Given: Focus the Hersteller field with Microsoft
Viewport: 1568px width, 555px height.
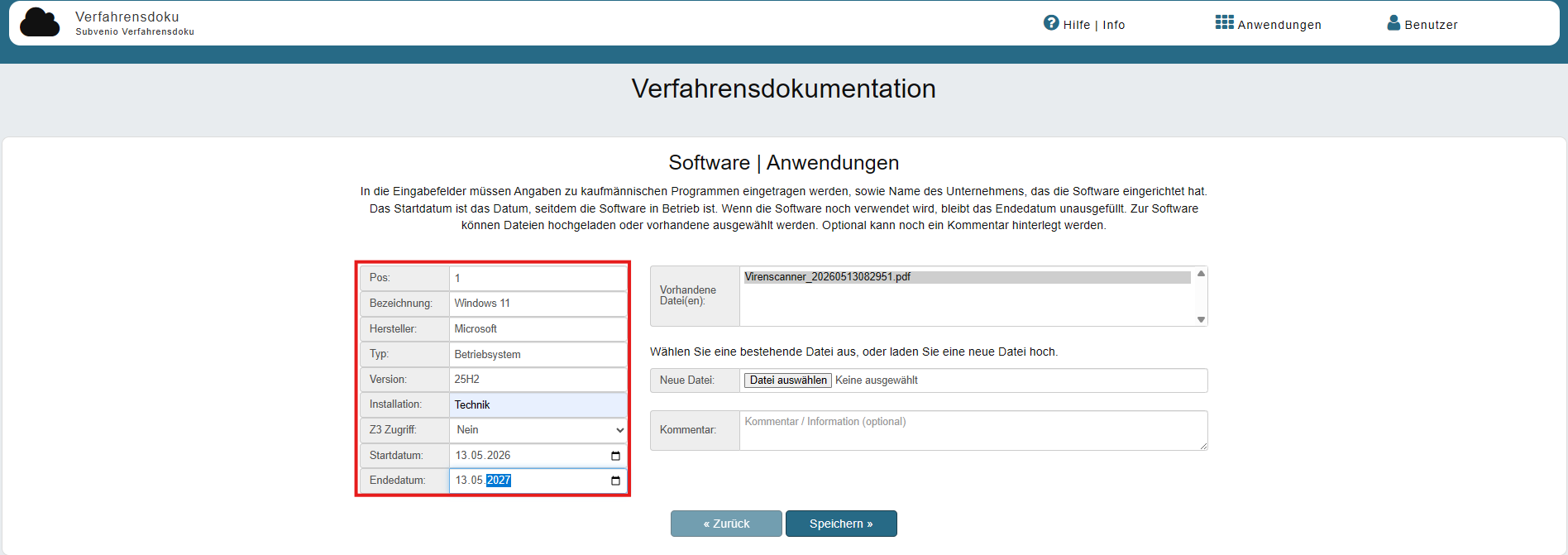Looking at the screenshot, I should pyautogui.click(x=538, y=329).
